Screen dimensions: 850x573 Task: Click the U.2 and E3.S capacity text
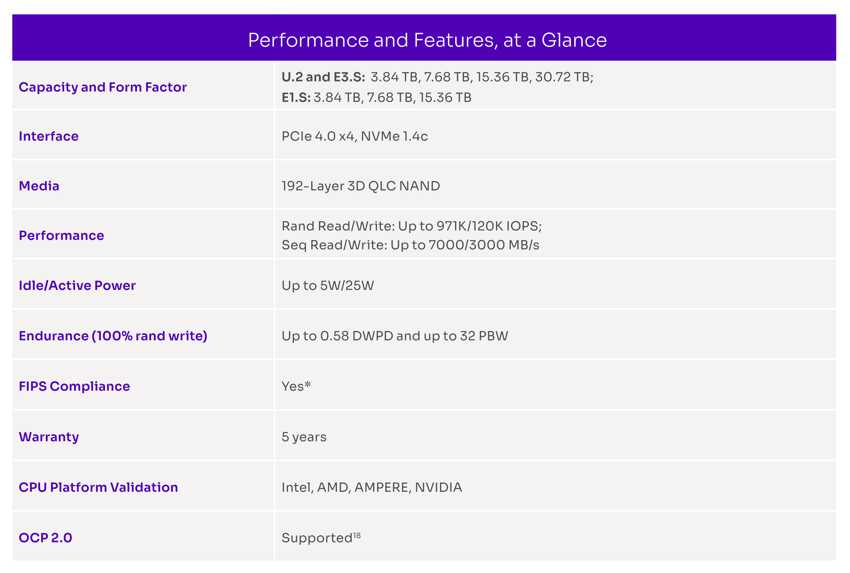(x=437, y=77)
